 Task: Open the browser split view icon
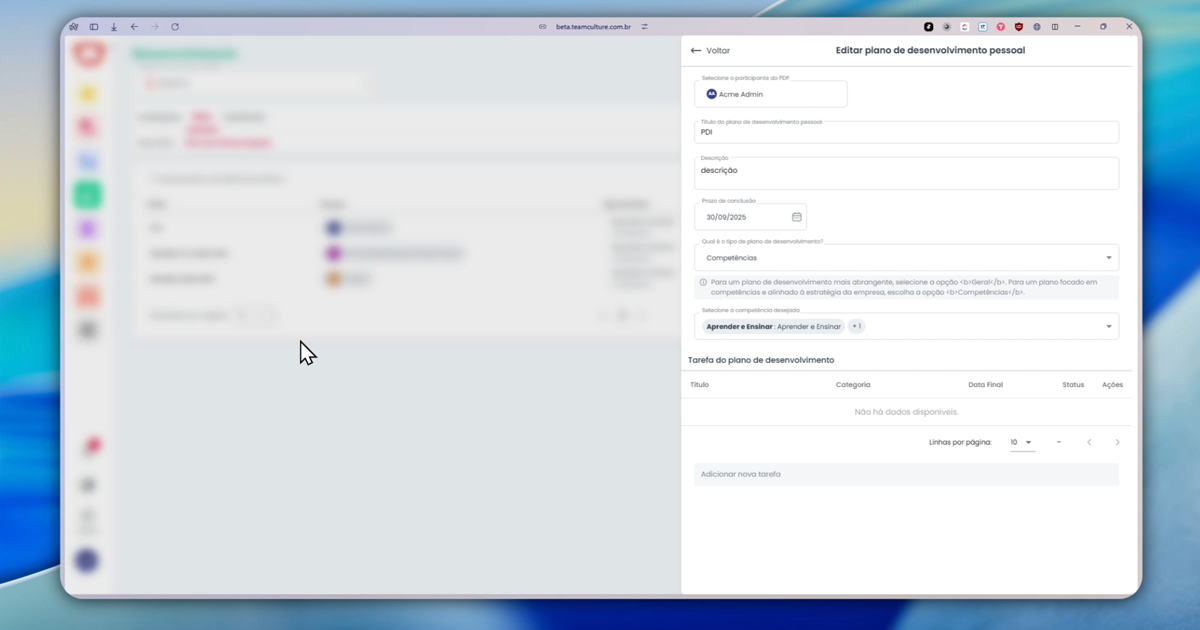point(1055,27)
